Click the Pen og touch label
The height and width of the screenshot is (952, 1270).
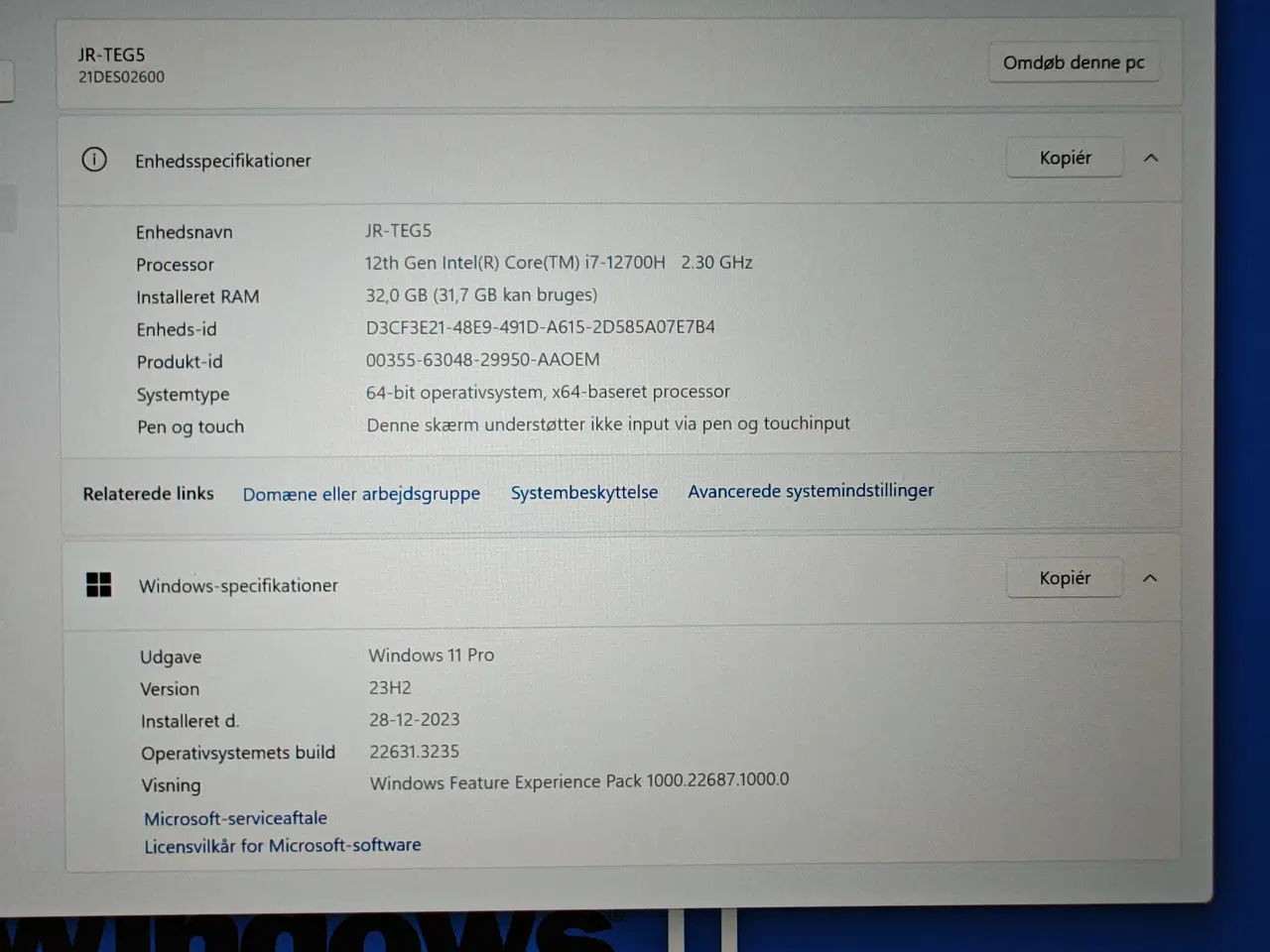(190, 426)
